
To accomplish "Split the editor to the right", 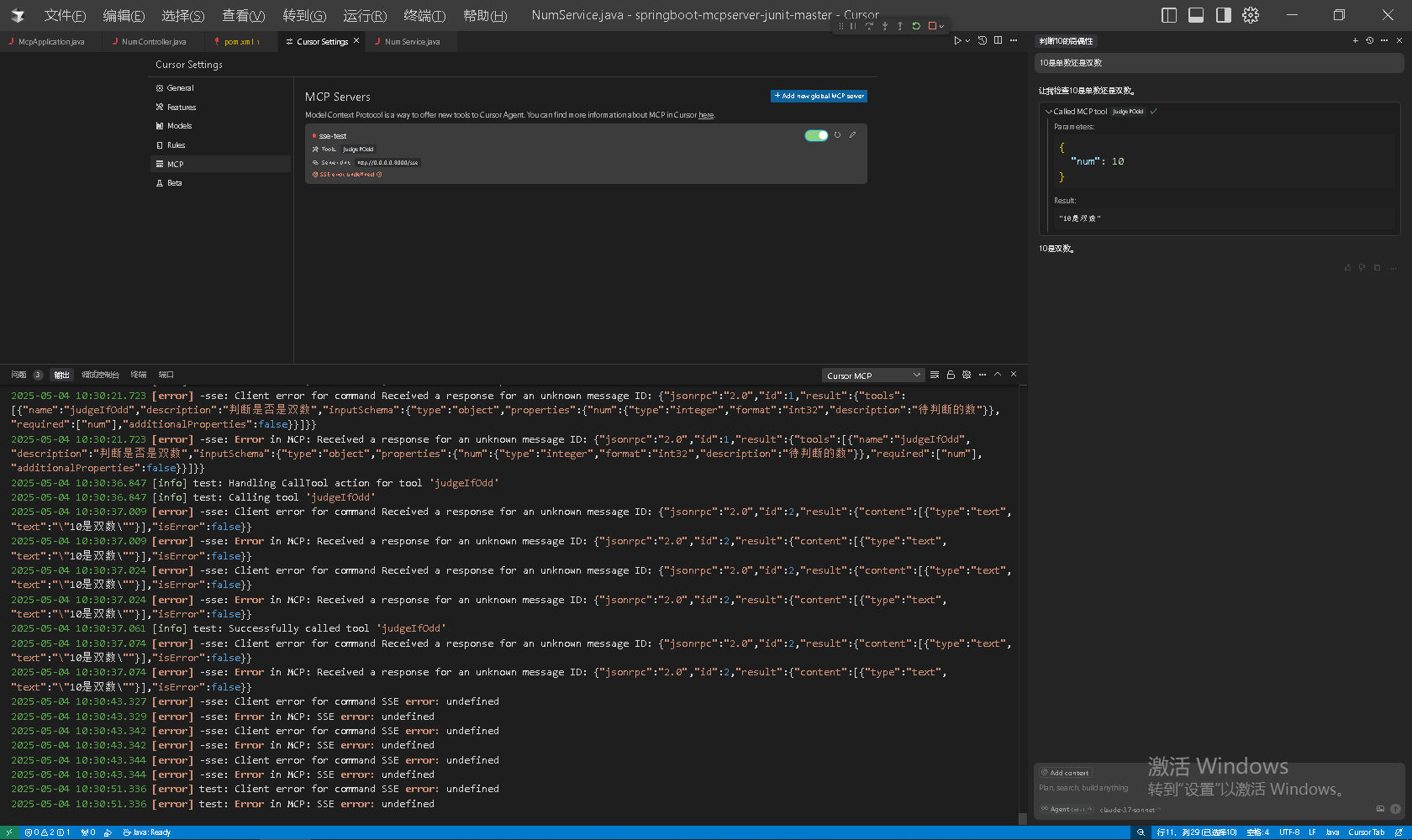I will click(x=998, y=40).
